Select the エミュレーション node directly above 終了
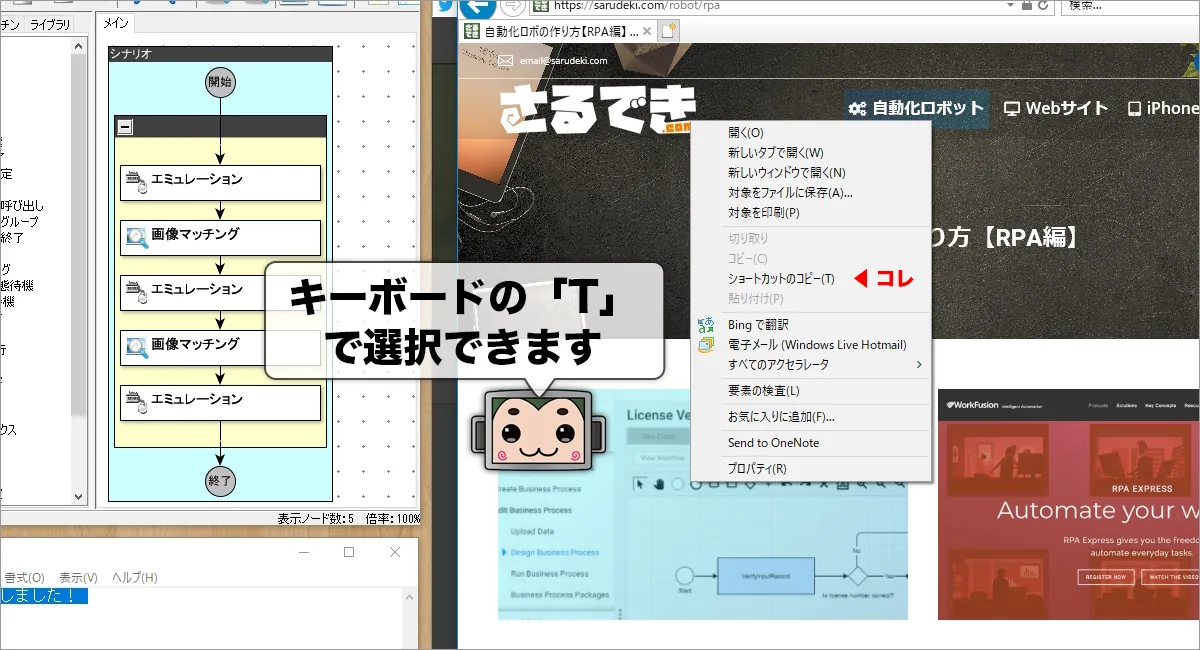Screen dimensions: 1200x650 [221, 402]
